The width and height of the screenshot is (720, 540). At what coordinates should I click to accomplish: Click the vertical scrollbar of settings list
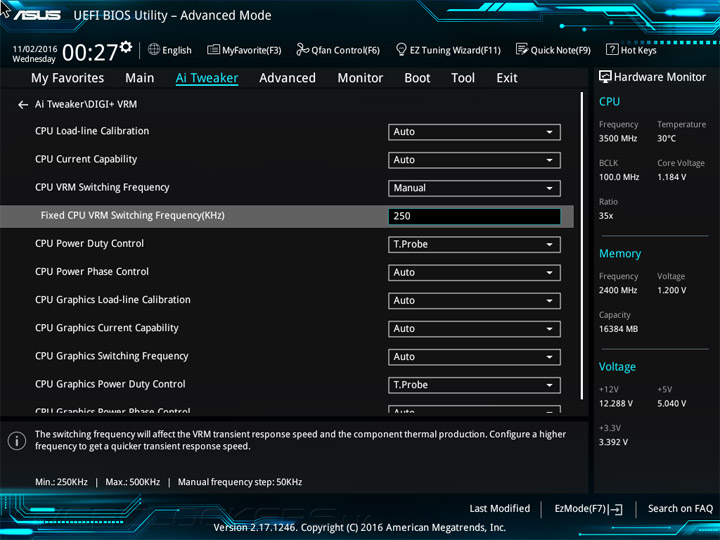[x=582, y=250]
